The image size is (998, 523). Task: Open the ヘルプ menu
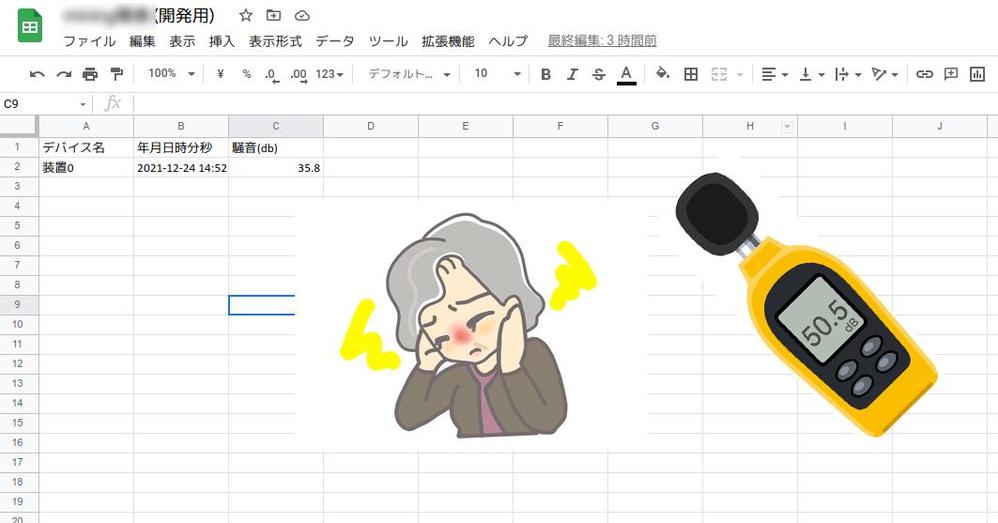508,41
